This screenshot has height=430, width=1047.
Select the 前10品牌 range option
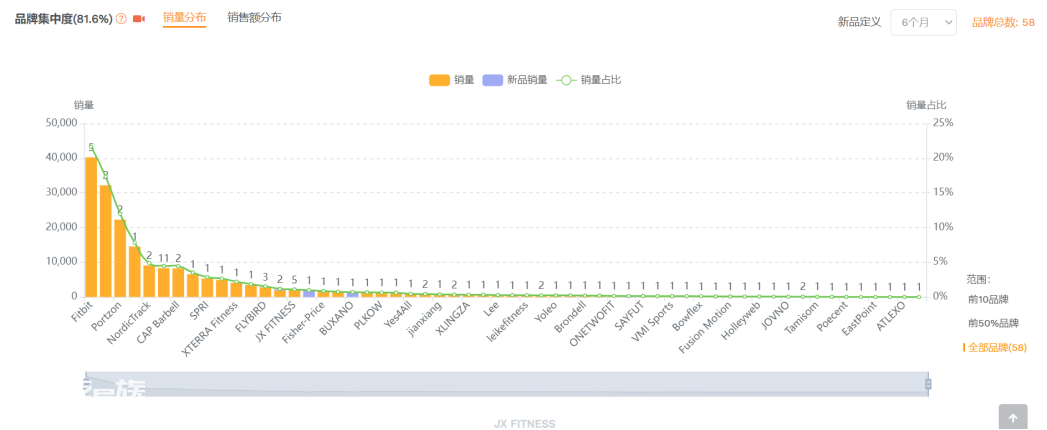pos(988,300)
